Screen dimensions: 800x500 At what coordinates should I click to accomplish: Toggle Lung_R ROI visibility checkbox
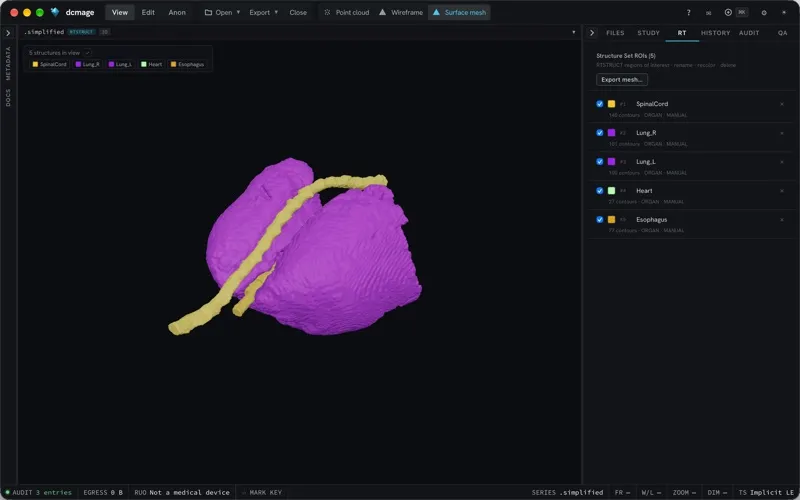tap(599, 133)
